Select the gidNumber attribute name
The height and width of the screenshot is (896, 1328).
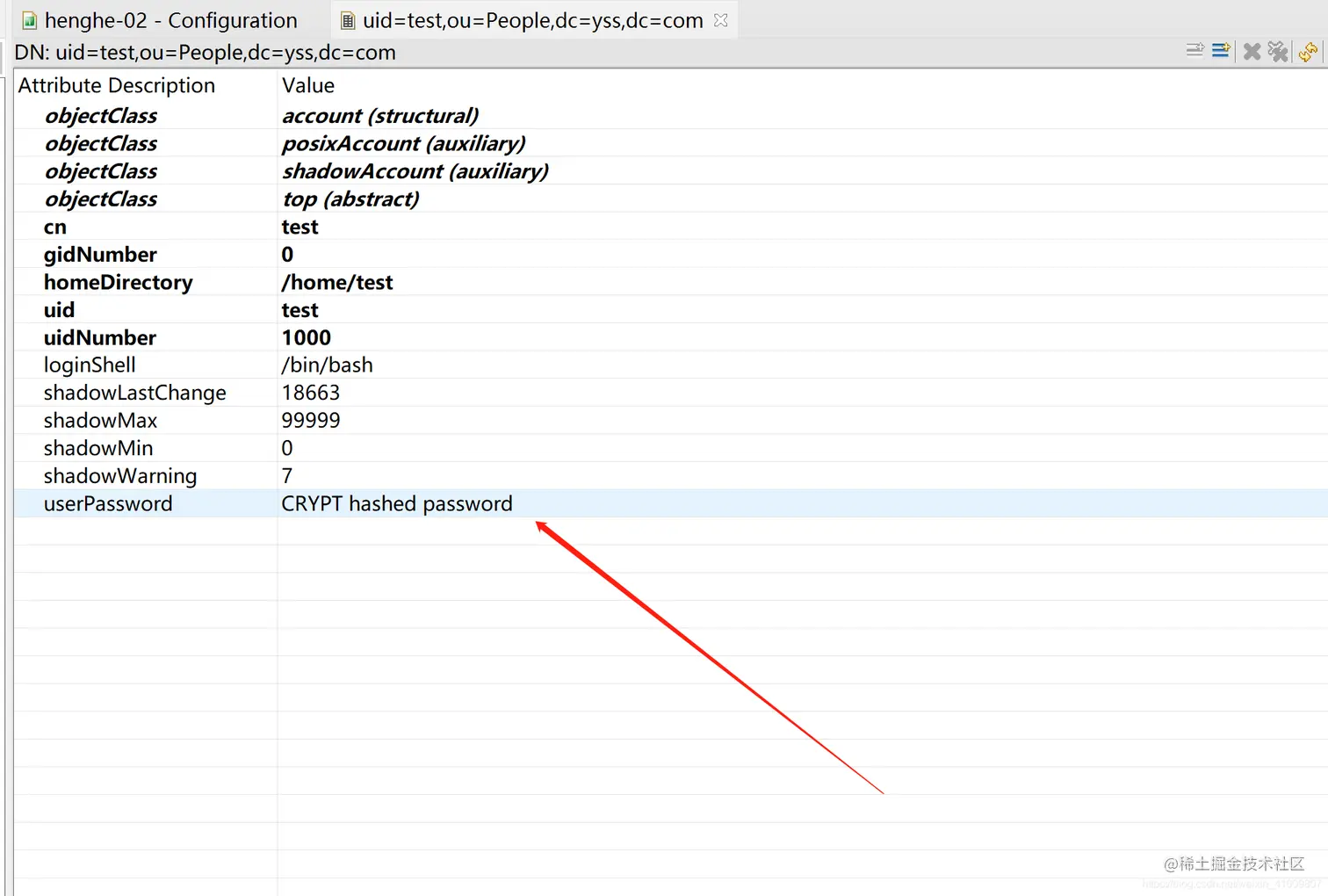(100, 255)
